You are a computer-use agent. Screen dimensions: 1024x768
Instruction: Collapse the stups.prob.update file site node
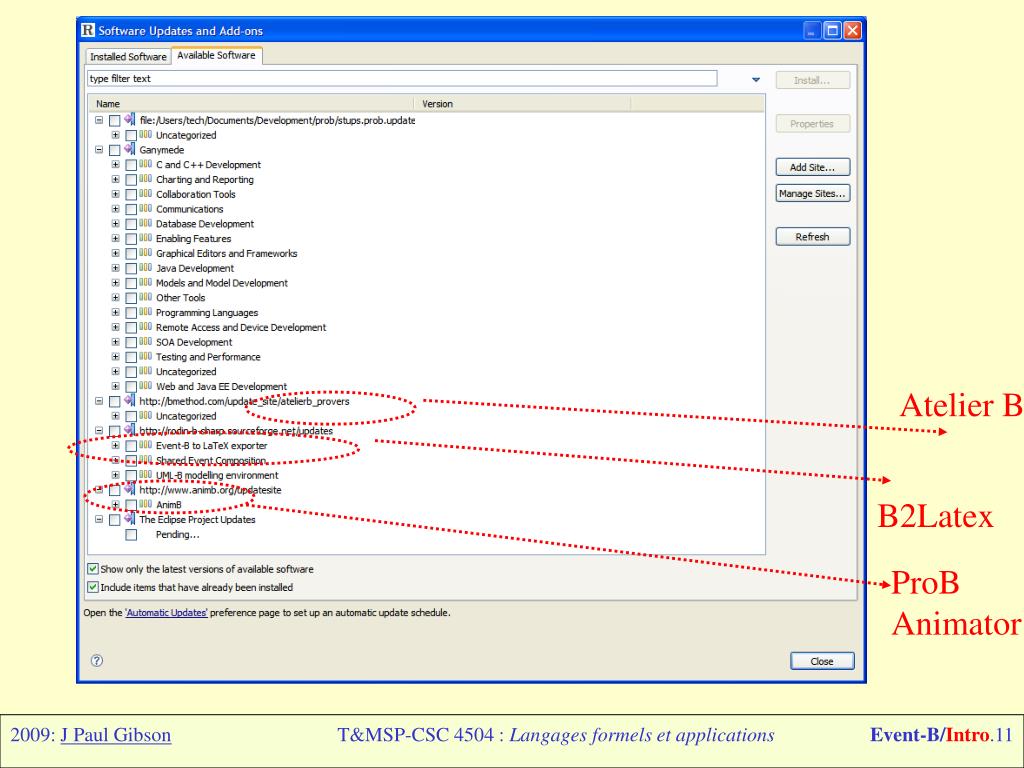pyautogui.click(x=99, y=120)
